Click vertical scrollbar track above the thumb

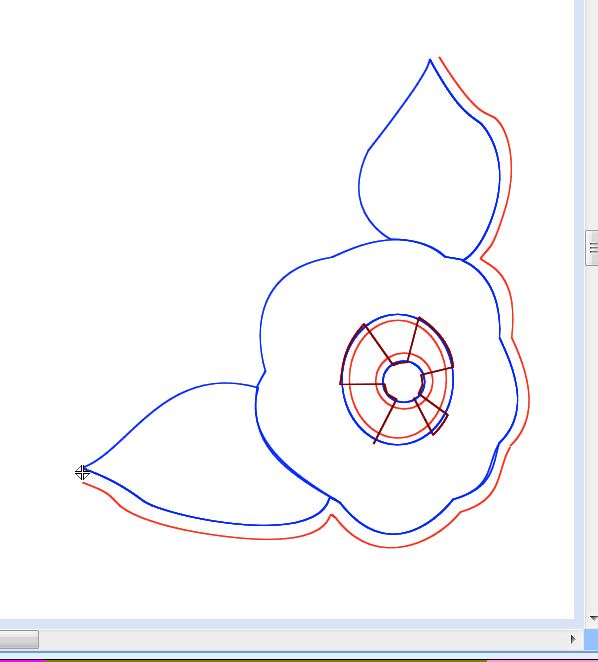coord(592,115)
